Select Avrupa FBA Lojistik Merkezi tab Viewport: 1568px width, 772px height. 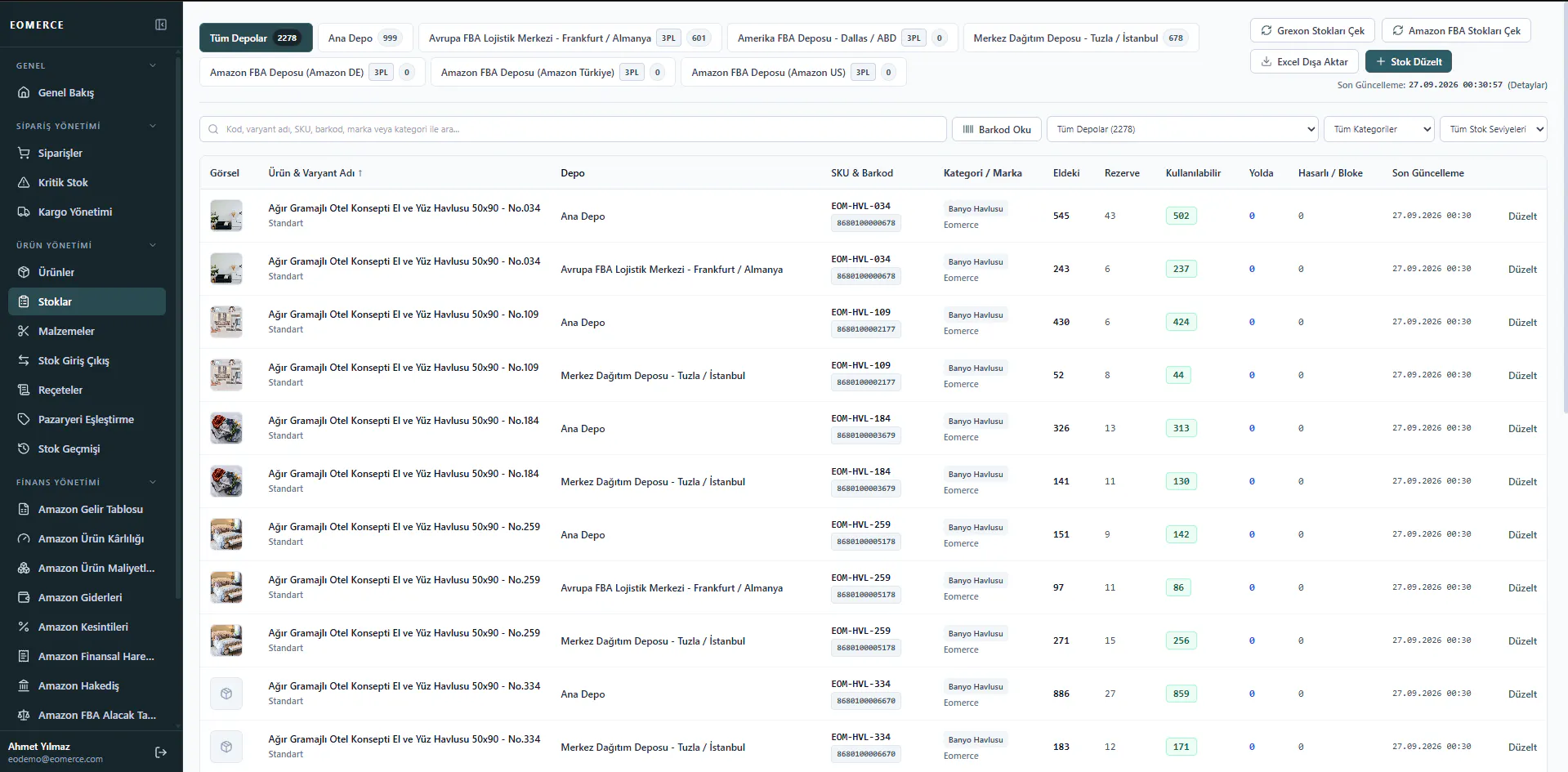(570, 38)
